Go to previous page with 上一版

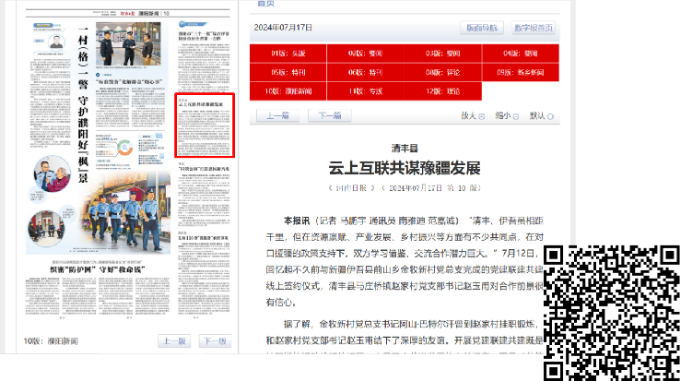click(x=174, y=341)
